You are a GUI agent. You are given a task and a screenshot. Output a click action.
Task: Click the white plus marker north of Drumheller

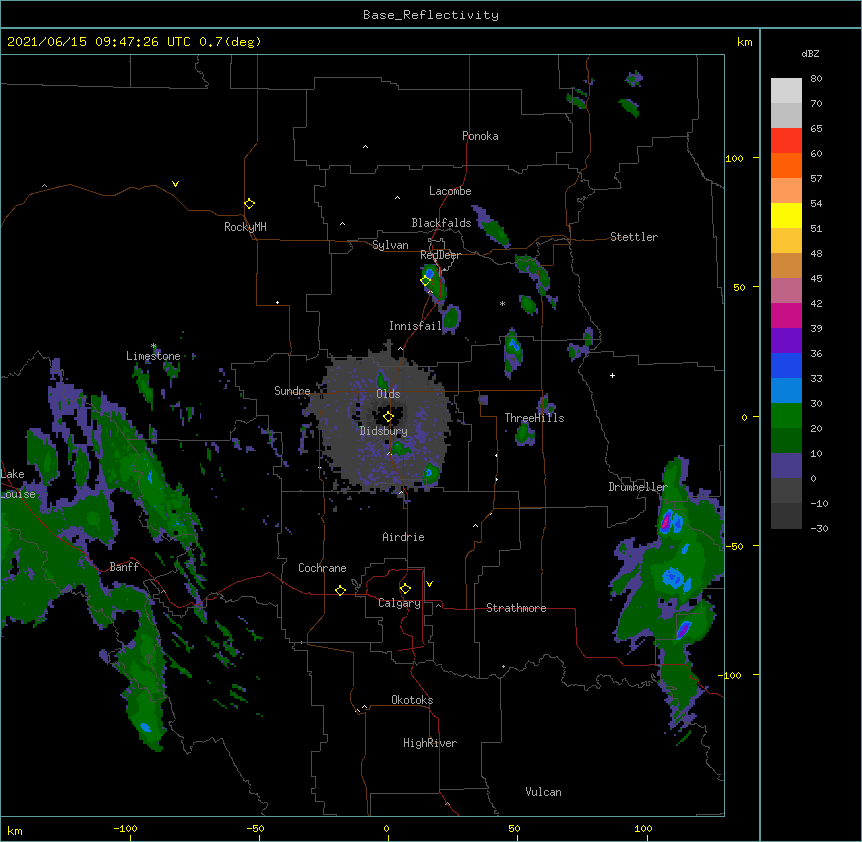(612, 375)
